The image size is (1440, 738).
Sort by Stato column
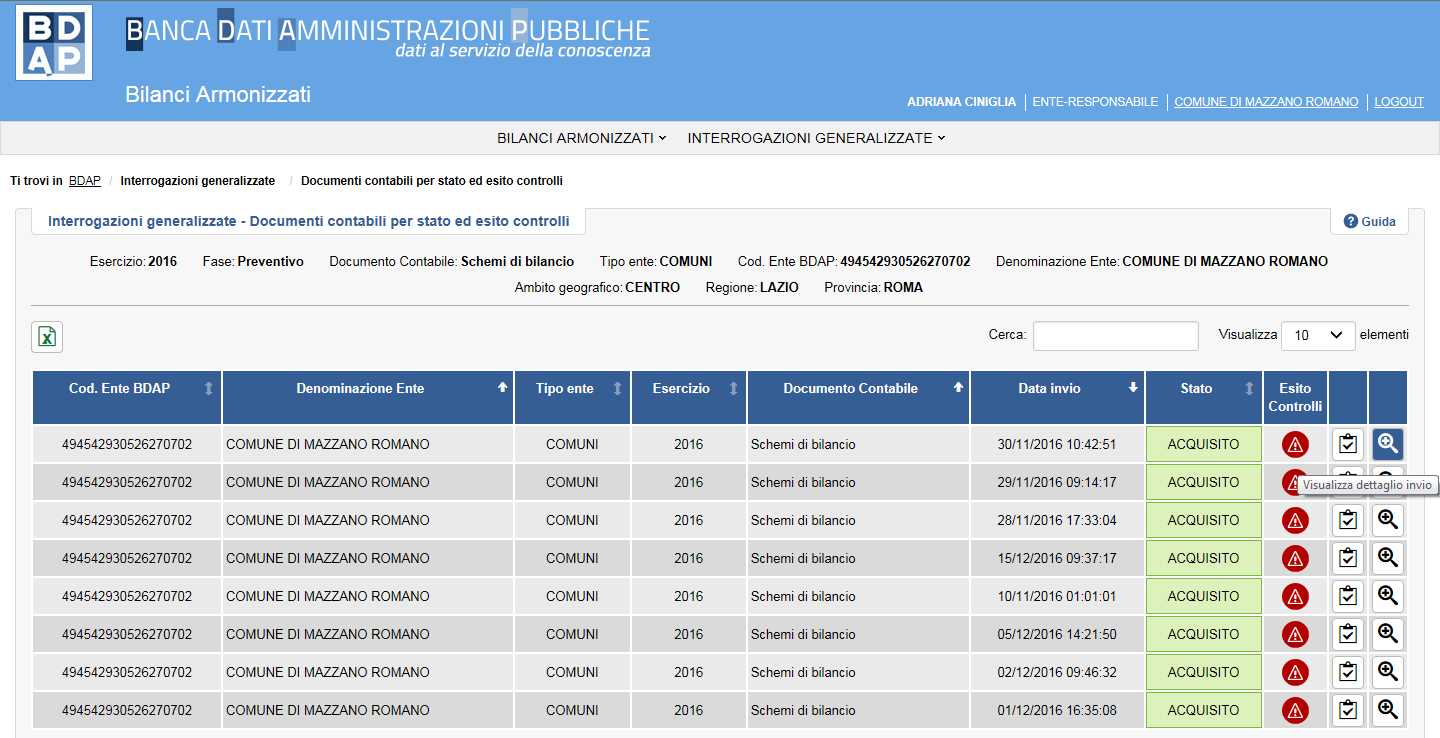[x=1204, y=397]
